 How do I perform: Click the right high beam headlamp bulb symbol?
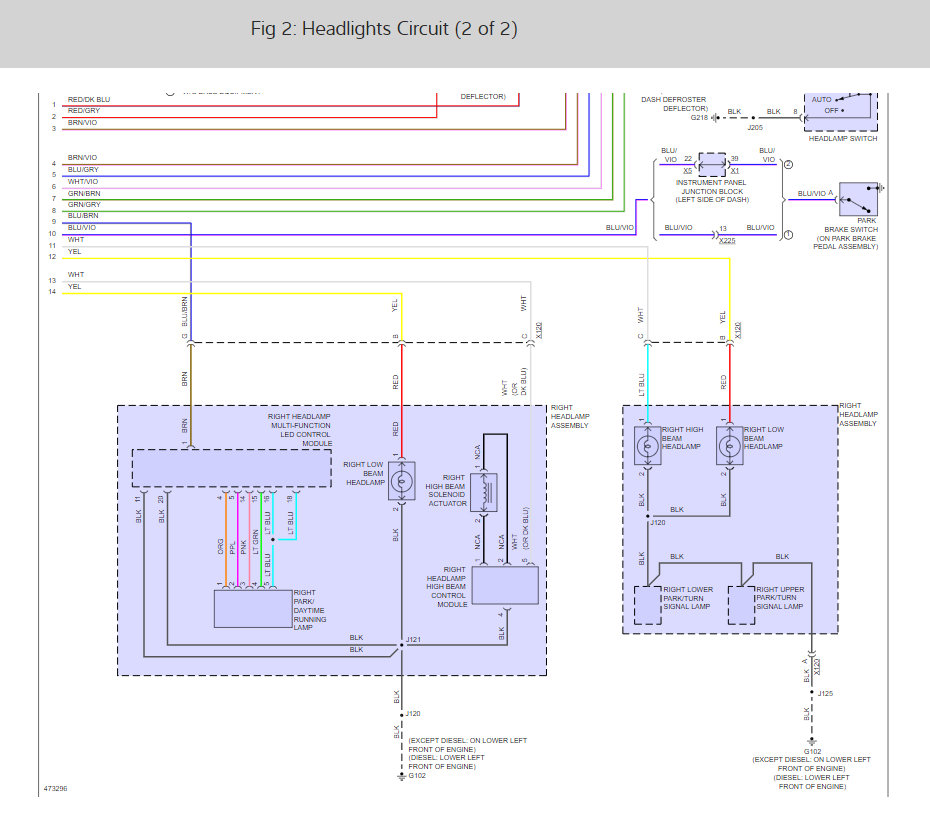point(648,445)
